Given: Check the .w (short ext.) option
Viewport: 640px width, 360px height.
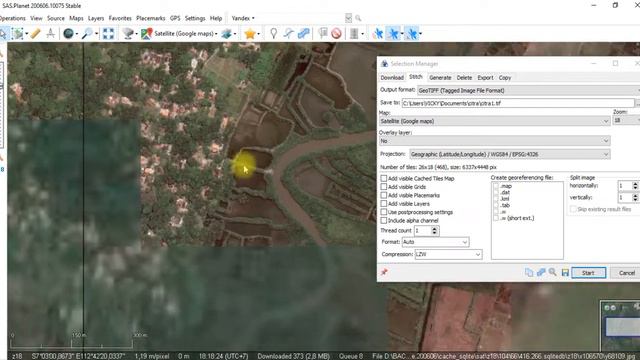Looking at the screenshot, I should coord(496,218).
